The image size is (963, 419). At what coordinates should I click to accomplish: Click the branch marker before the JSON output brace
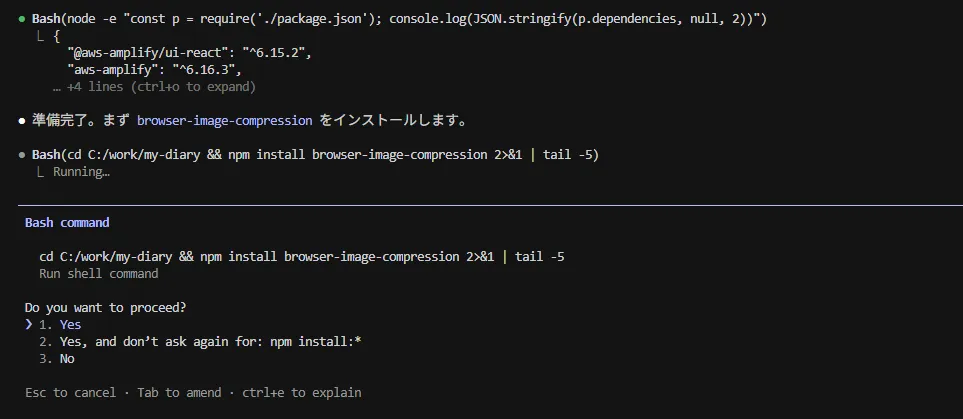(x=41, y=36)
